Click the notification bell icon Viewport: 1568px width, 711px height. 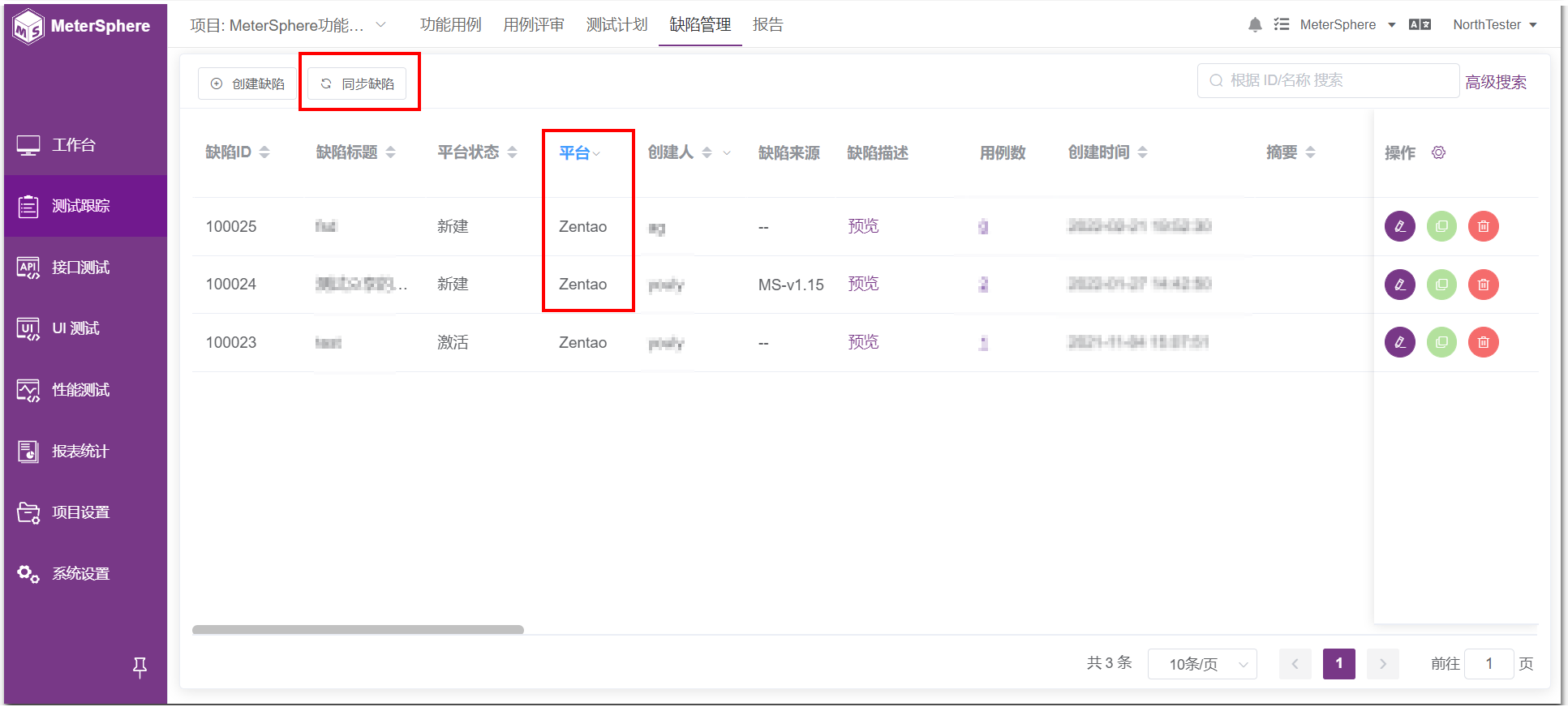point(1255,25)
